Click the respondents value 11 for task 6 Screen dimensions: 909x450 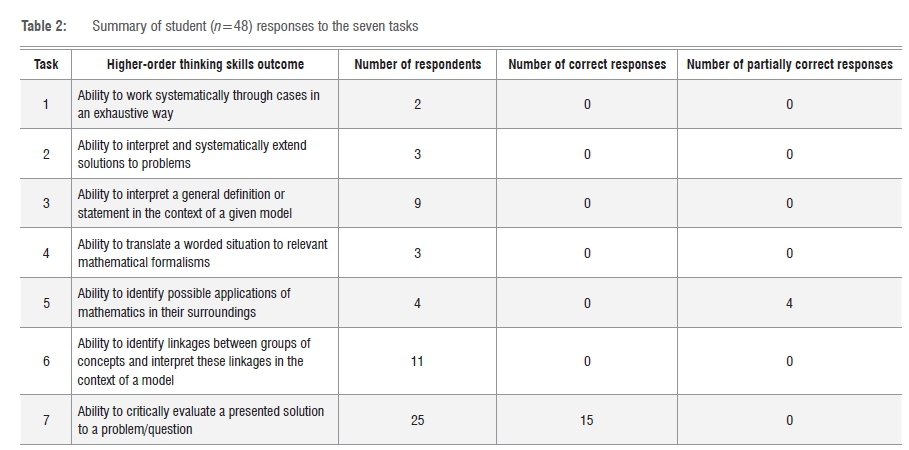pyautogui.click(x=417, y=361)
